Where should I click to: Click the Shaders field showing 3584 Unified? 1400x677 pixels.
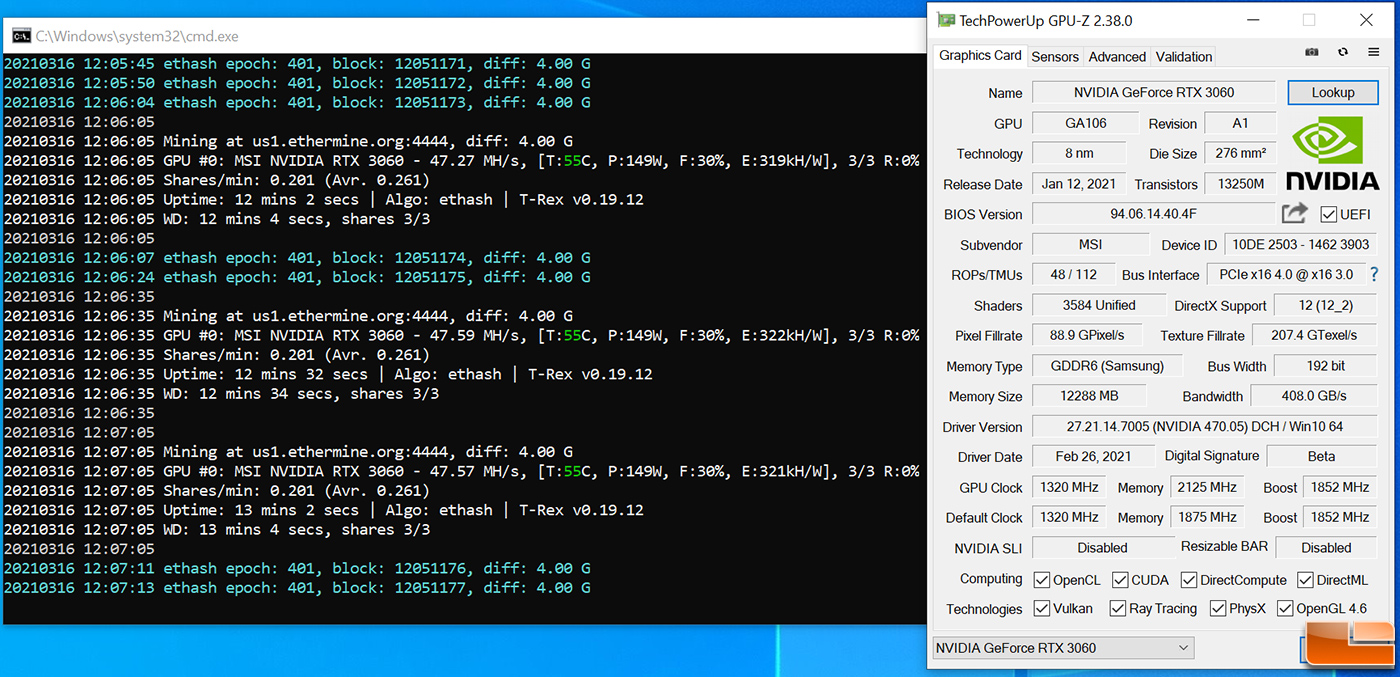click(1099, 306)
